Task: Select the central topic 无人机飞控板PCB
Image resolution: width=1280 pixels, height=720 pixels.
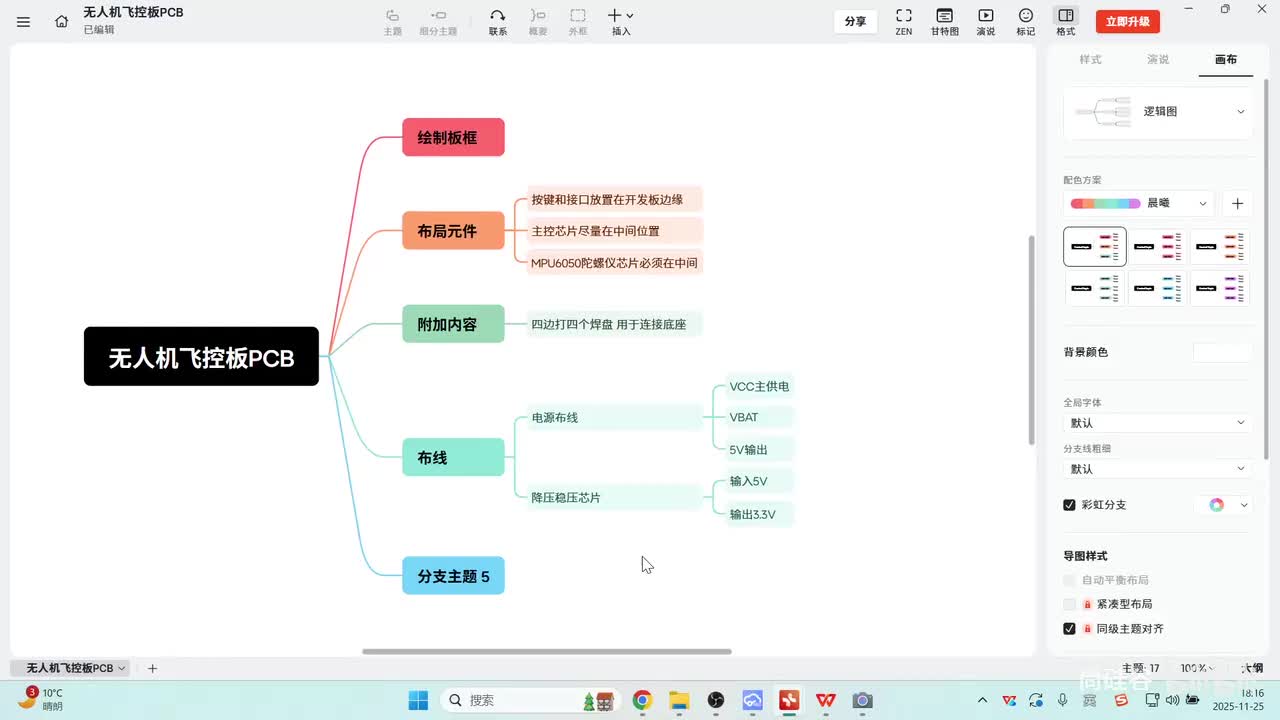Action: (x=201, y=357)
